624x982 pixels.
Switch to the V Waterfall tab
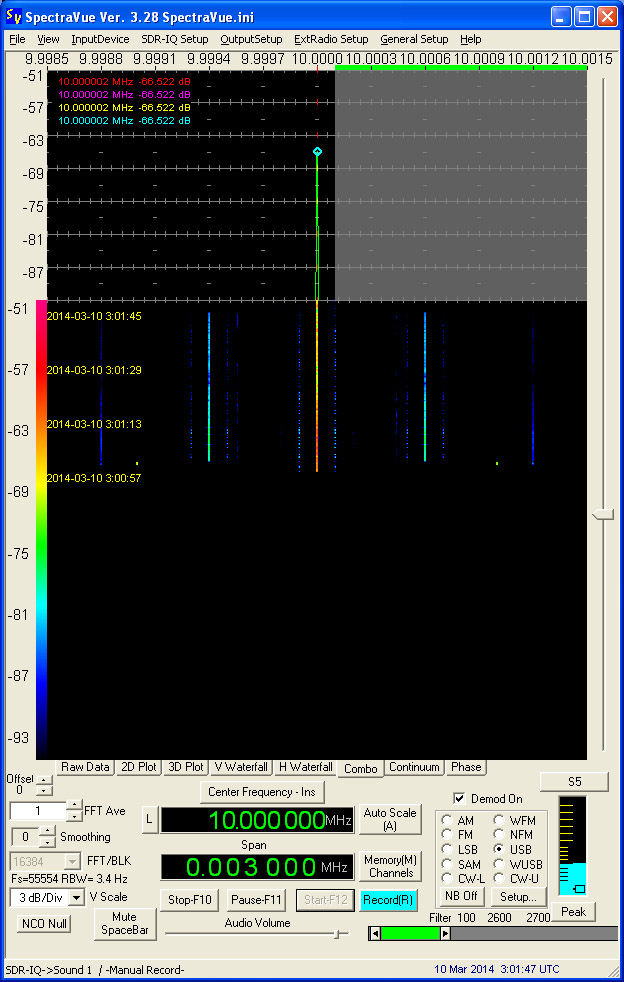pos(241,767)
